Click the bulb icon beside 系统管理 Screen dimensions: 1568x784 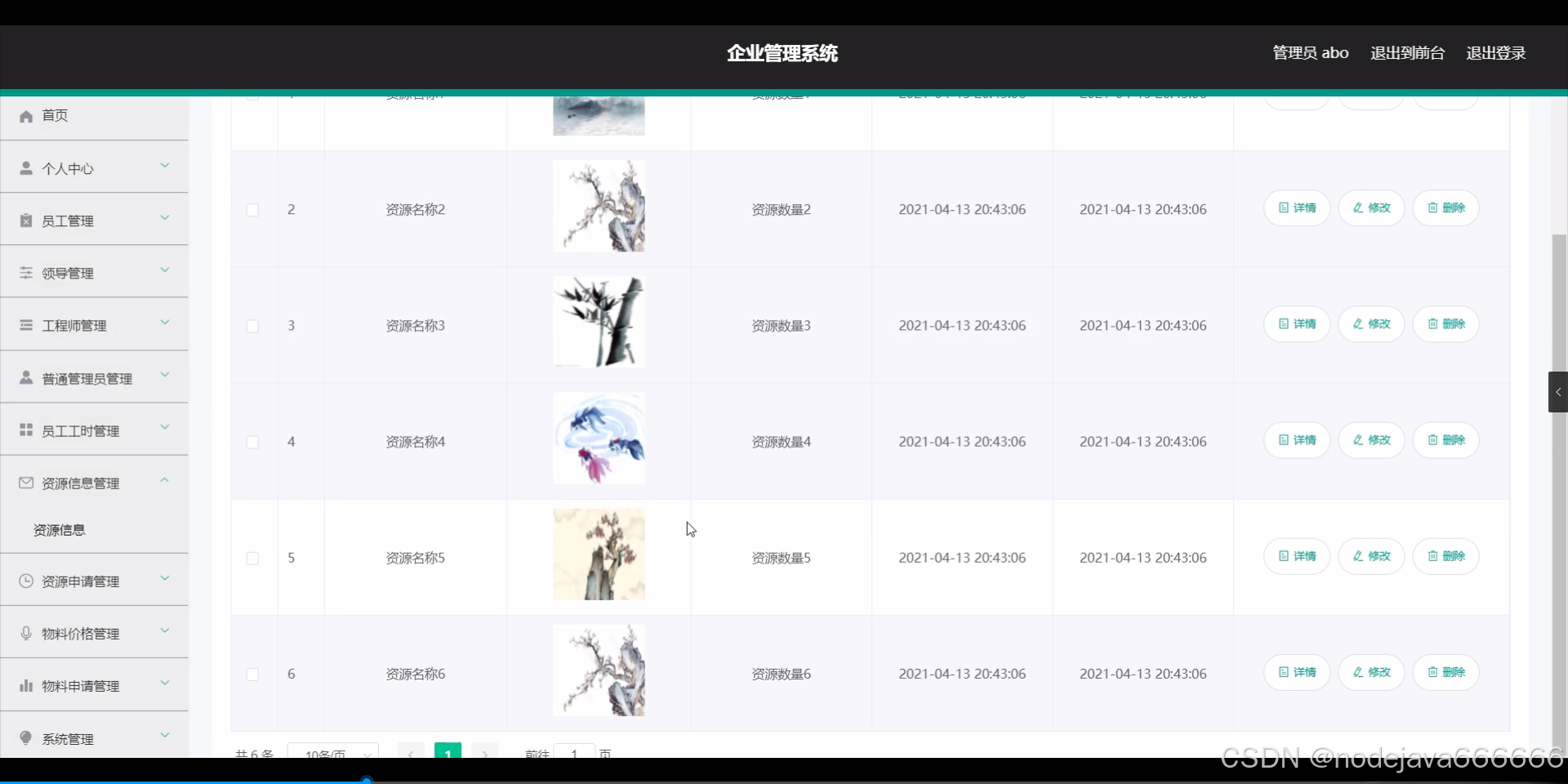pos(26,737)
